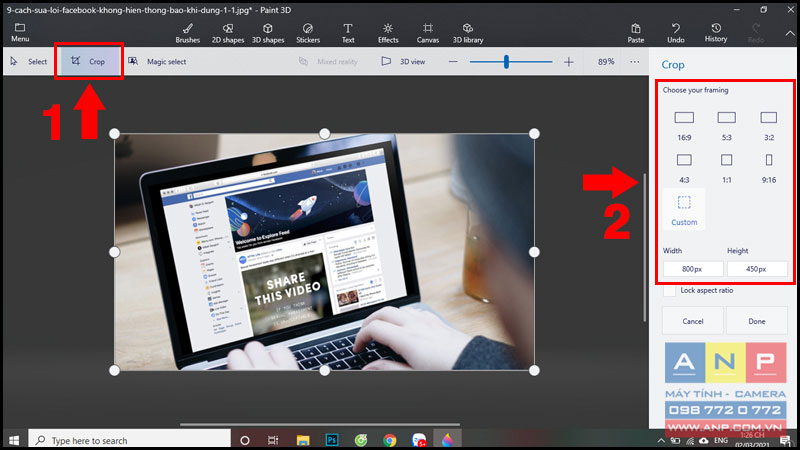The width and height of the screenshot is (800, 450).
Task: Select the 9:16 portrait framing preset
Action: pos(769,168)
